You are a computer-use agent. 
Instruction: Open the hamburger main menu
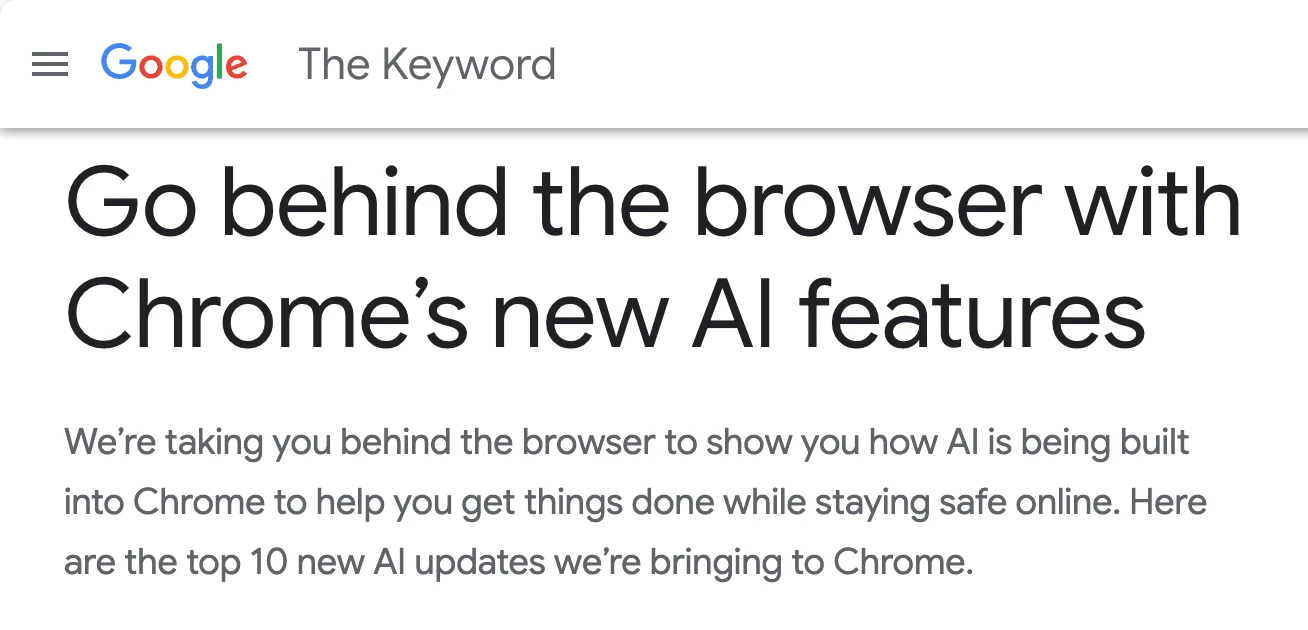pyautogui.click(x=50, y=65)
